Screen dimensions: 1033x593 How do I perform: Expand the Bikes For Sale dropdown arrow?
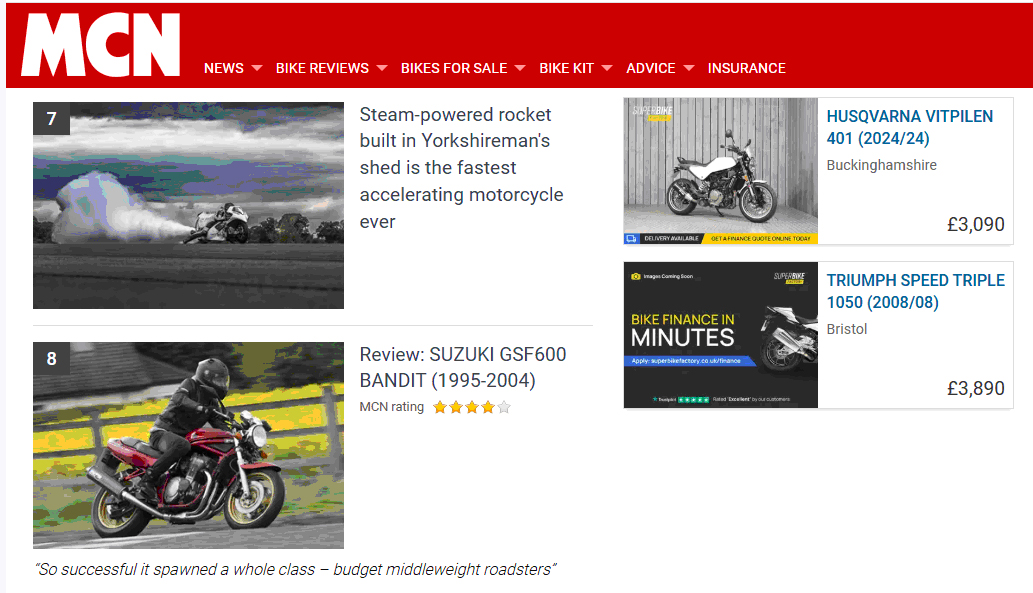coord(520,68)
